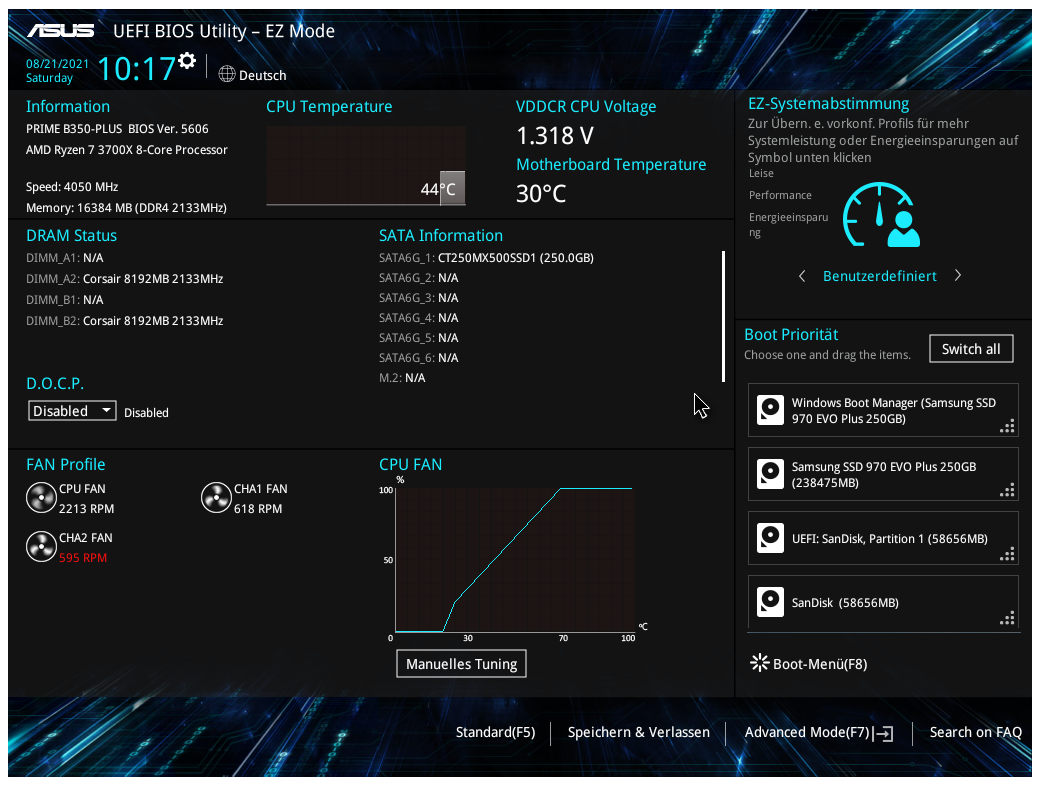Click the Energieeinsparung profile label
This screenshot has width=1053, height=790.
788,225
